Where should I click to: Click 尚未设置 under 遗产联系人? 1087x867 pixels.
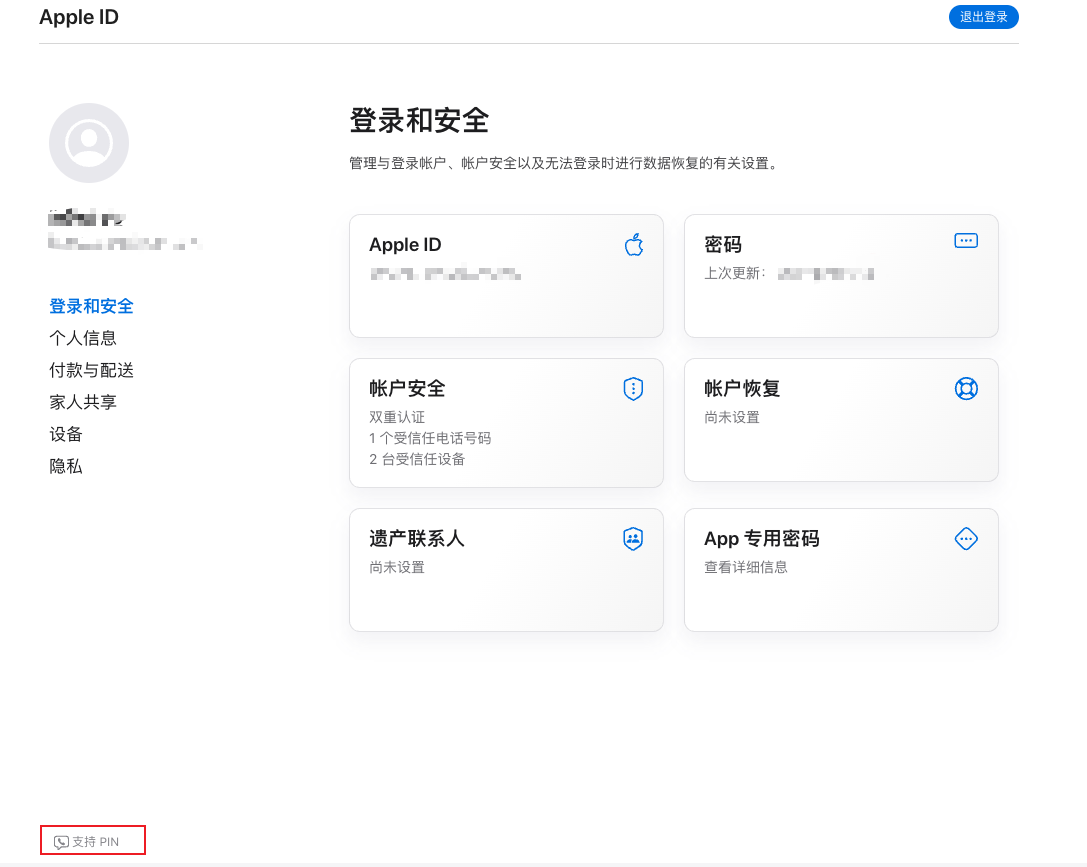coord(397,567)
